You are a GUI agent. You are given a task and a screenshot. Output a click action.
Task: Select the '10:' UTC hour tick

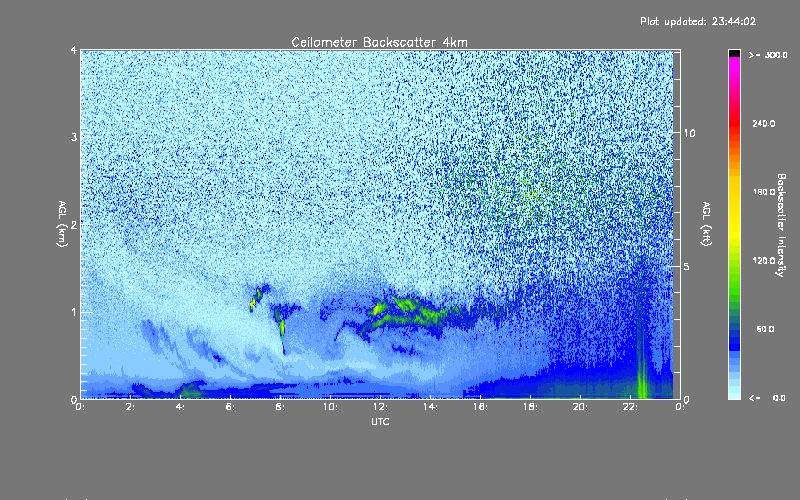(x=330, y=407)
